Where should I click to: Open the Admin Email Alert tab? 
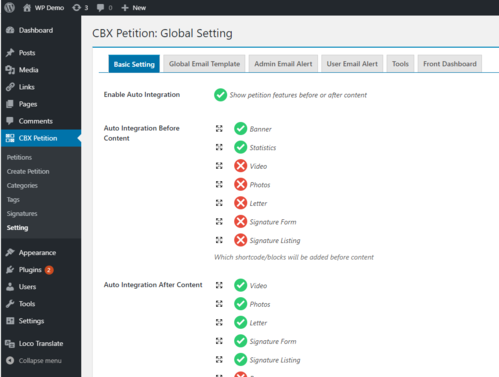283,64
